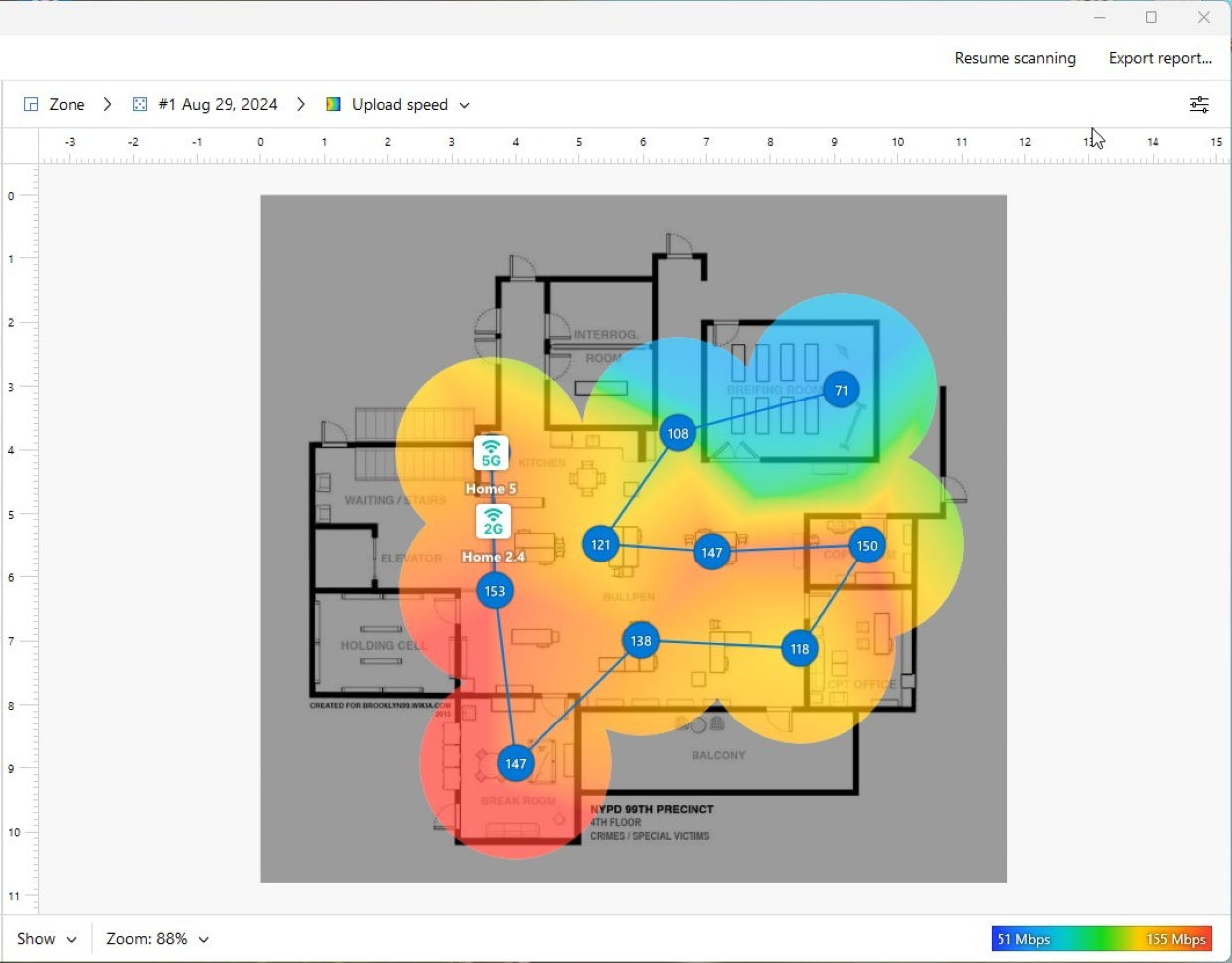Open the #1 Aug 29, 2024 snapshot breadcrumb
The width and height of the screenshot is (1232, 963).
(x=218, y=104)
